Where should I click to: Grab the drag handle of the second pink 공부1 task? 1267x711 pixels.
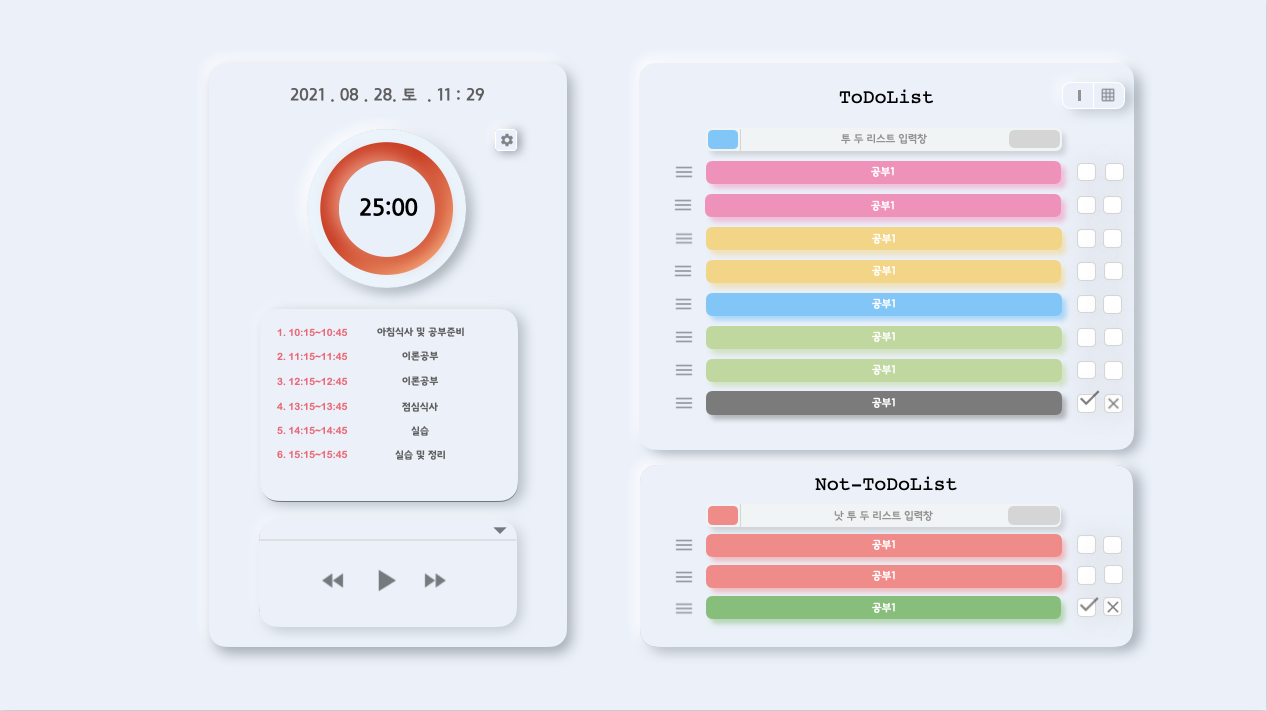(x=683, y=205)
